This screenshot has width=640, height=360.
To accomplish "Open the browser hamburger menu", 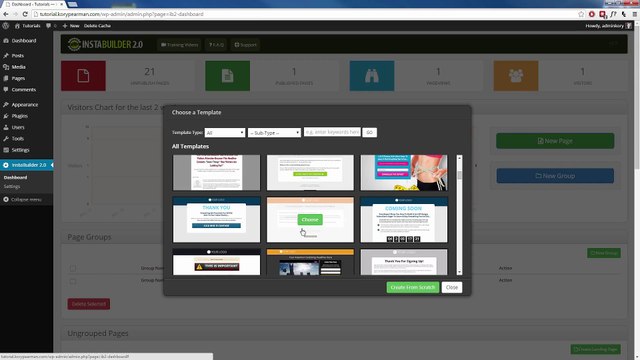I will [635, 14].
